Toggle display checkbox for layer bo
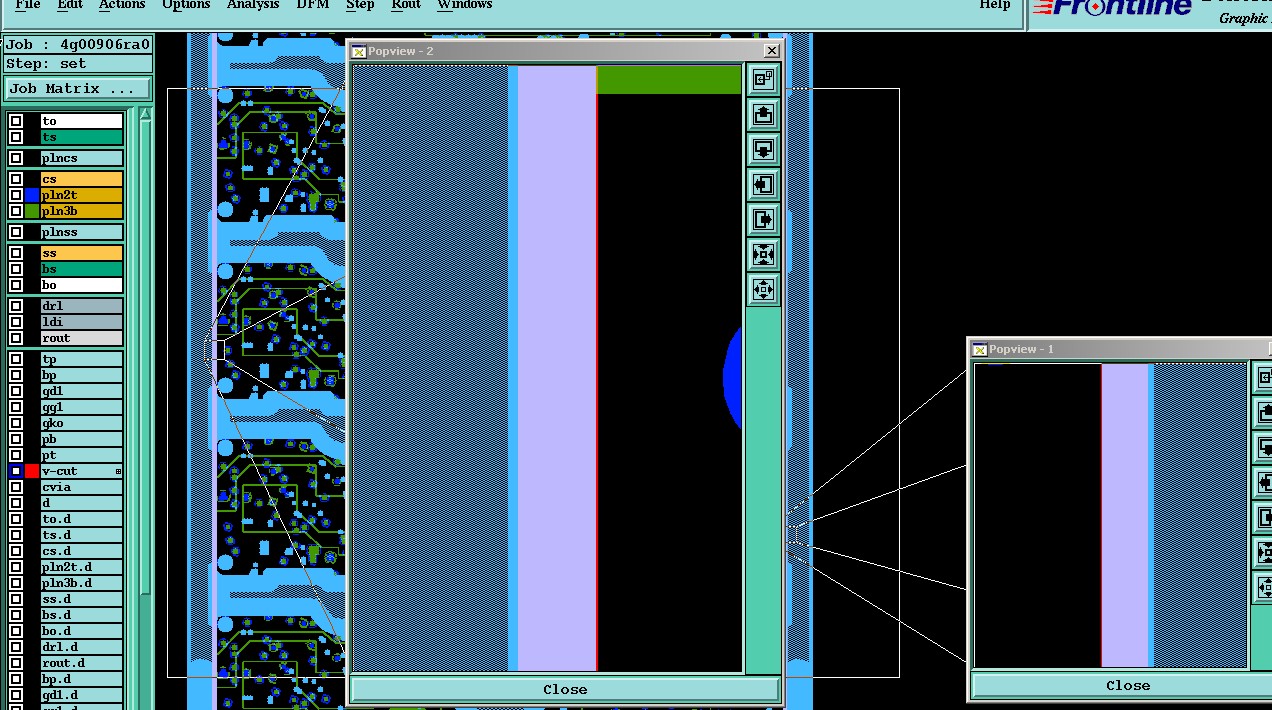Image resolution: width=1272 pixels, height=710 pixels. pyautogui.click(x=16, y=285)
